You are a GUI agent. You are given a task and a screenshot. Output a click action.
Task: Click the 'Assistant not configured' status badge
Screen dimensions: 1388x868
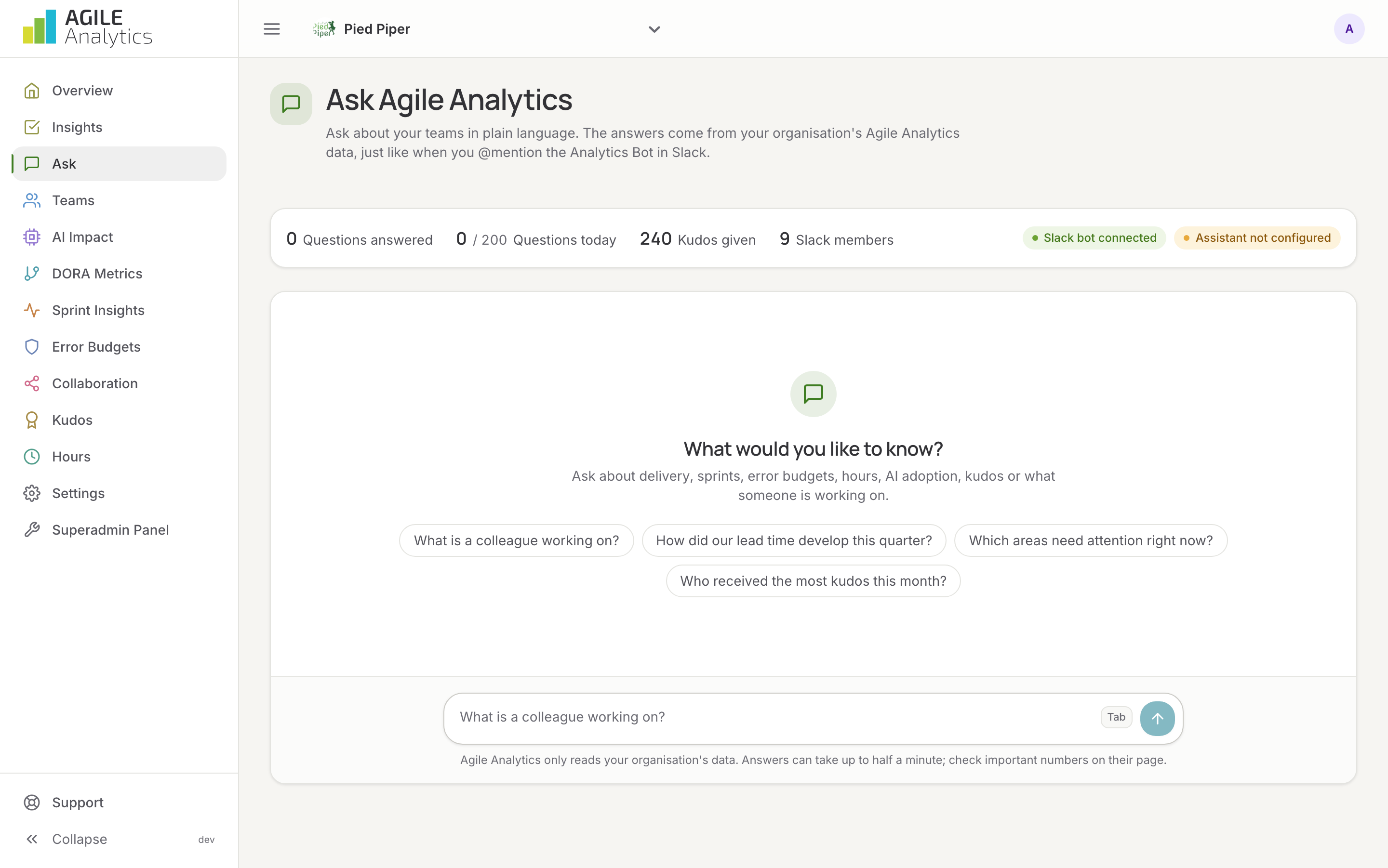point(1257,238)
